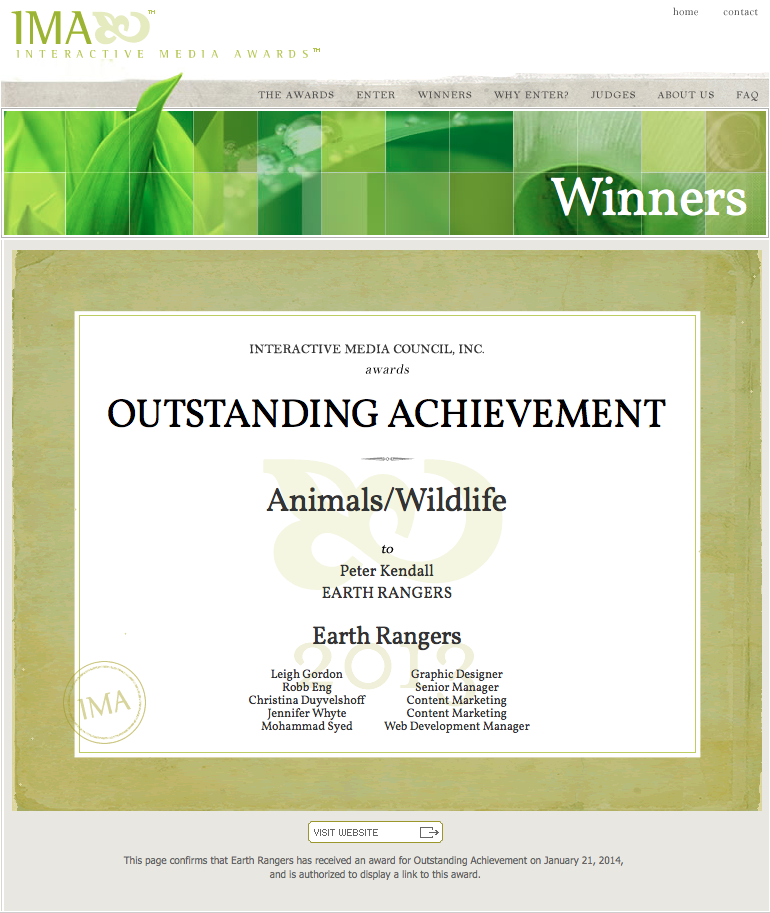Click the Winners banner heading

[x=648, y=197]
